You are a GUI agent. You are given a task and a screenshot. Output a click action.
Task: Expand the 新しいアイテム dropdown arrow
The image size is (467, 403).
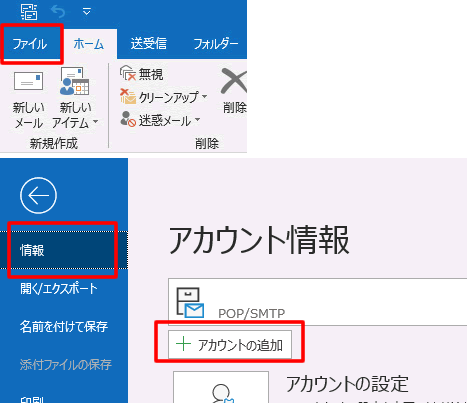(x=96, y=122)
